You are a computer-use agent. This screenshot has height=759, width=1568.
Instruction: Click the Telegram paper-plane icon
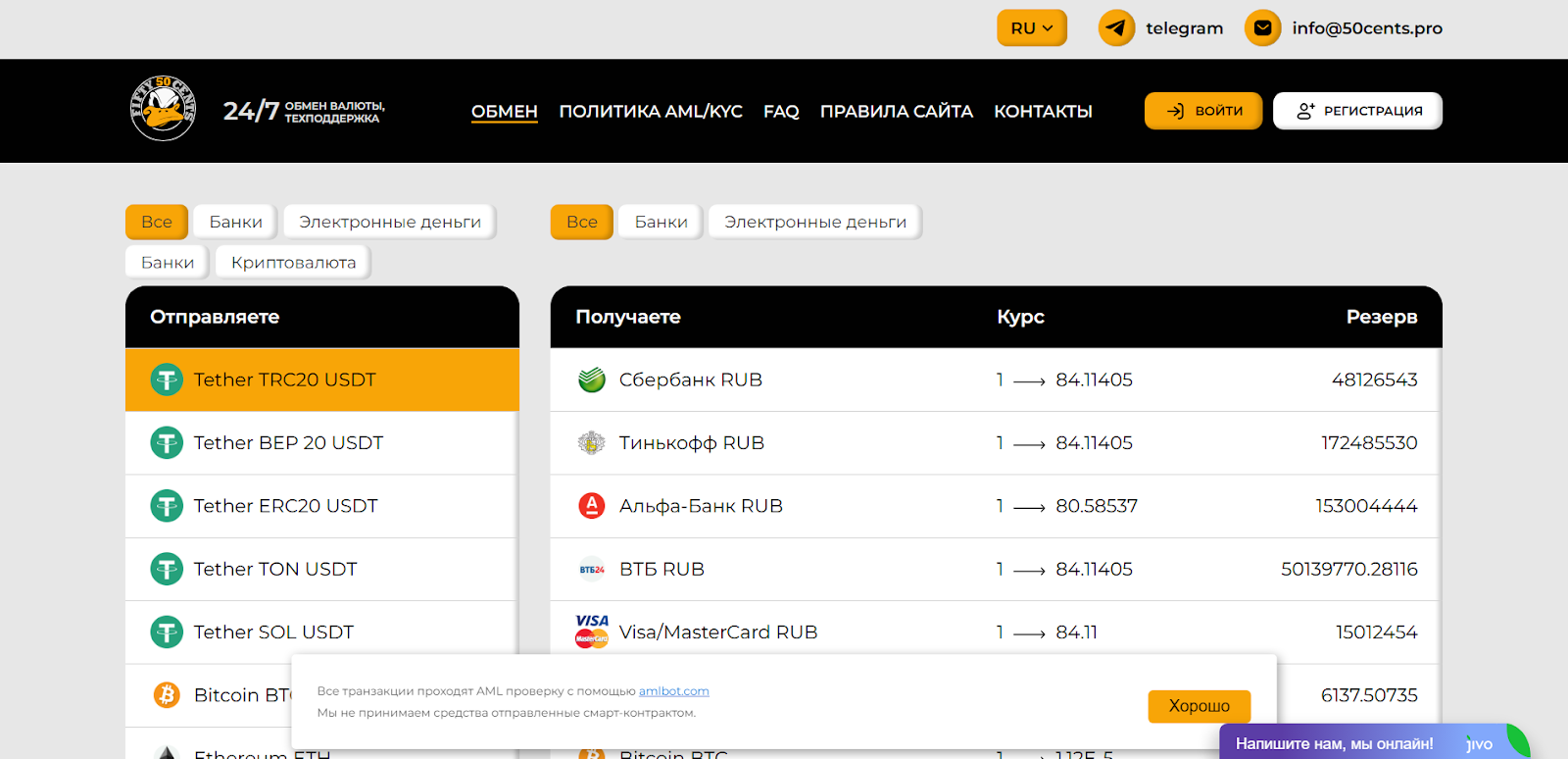(1116, 28)
